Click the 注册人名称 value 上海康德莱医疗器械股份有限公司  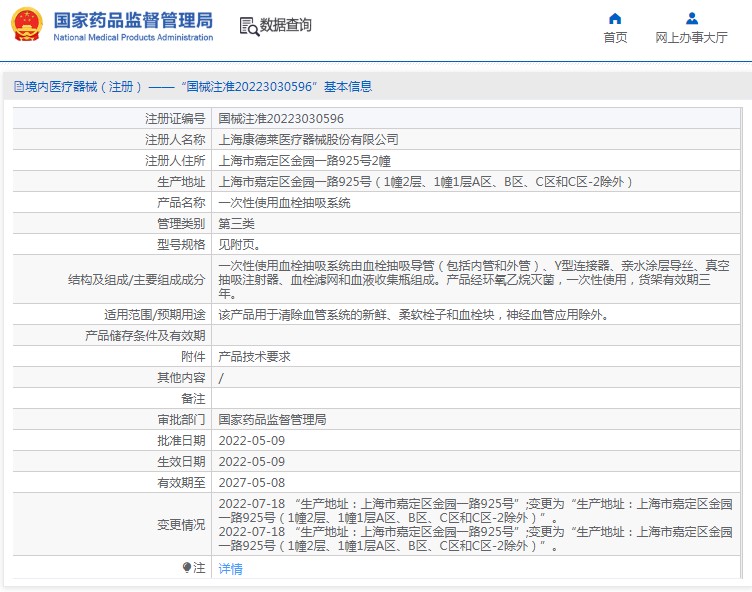(308, 140)
